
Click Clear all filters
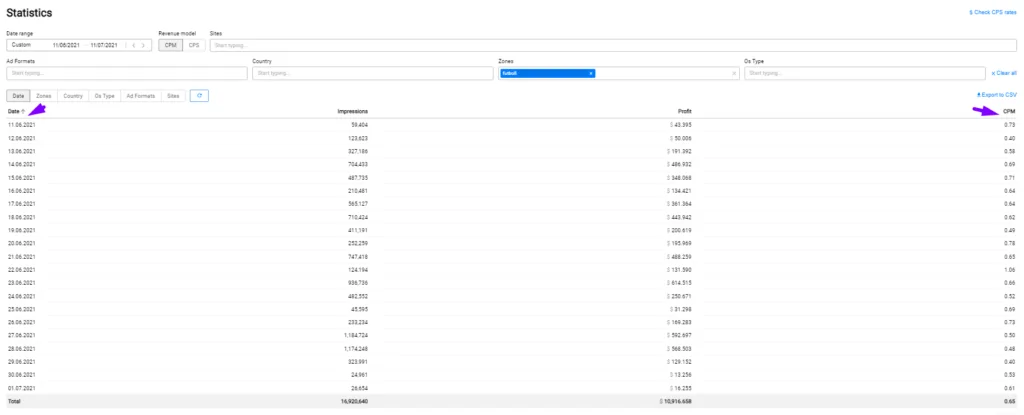[x=1003, y=73]
